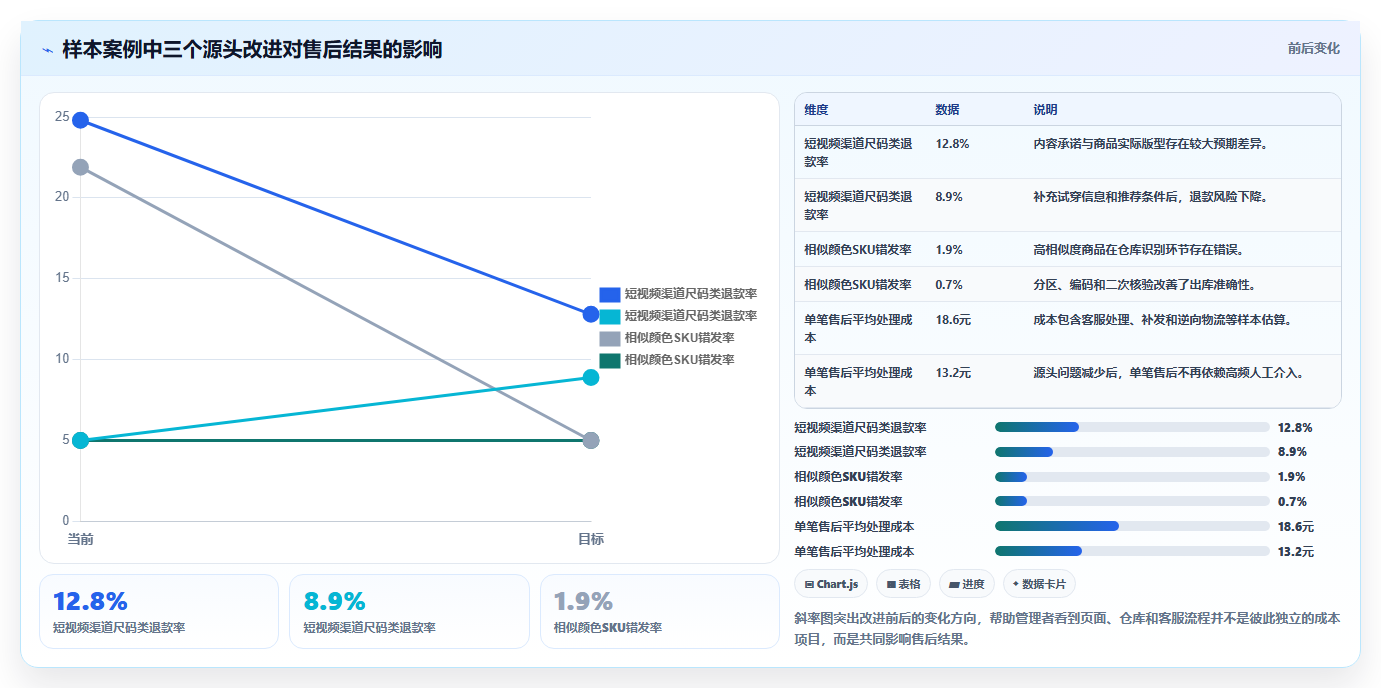Screen dimensions: 1381x688
Task: Select the 进度 chip
Action: 966,584
